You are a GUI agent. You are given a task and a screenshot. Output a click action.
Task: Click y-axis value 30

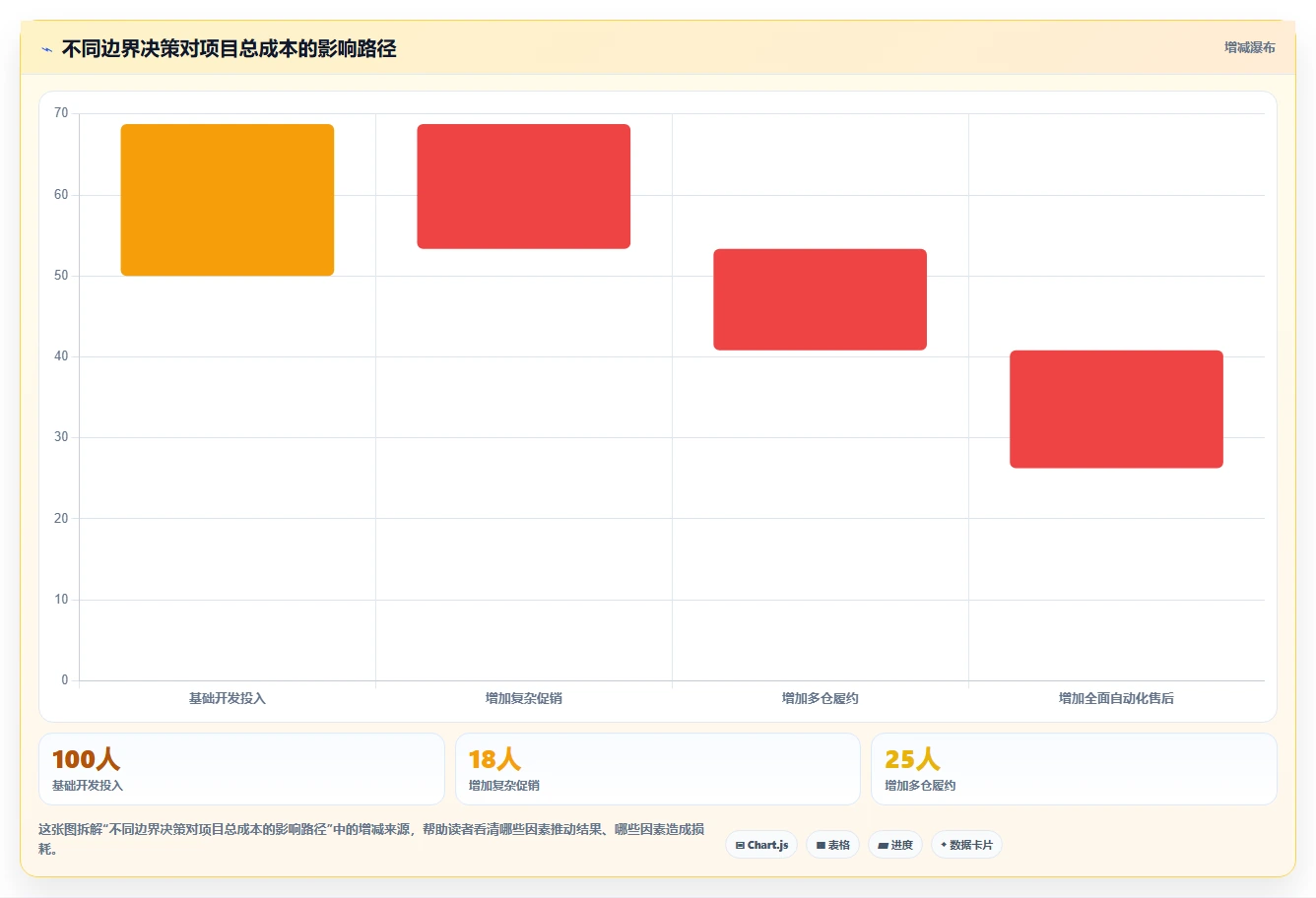pos(61,437)
